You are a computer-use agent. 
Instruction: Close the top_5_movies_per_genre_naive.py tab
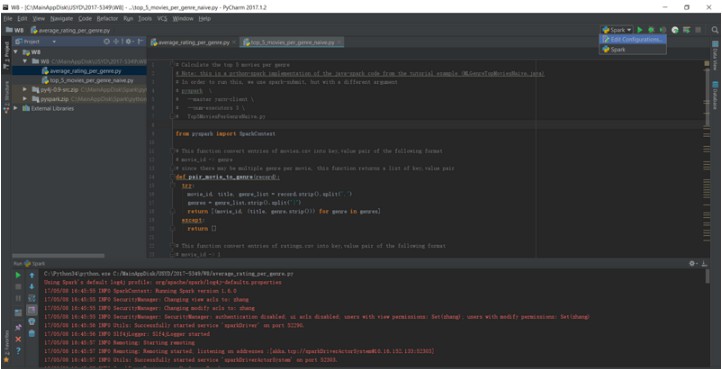(339, 42)
